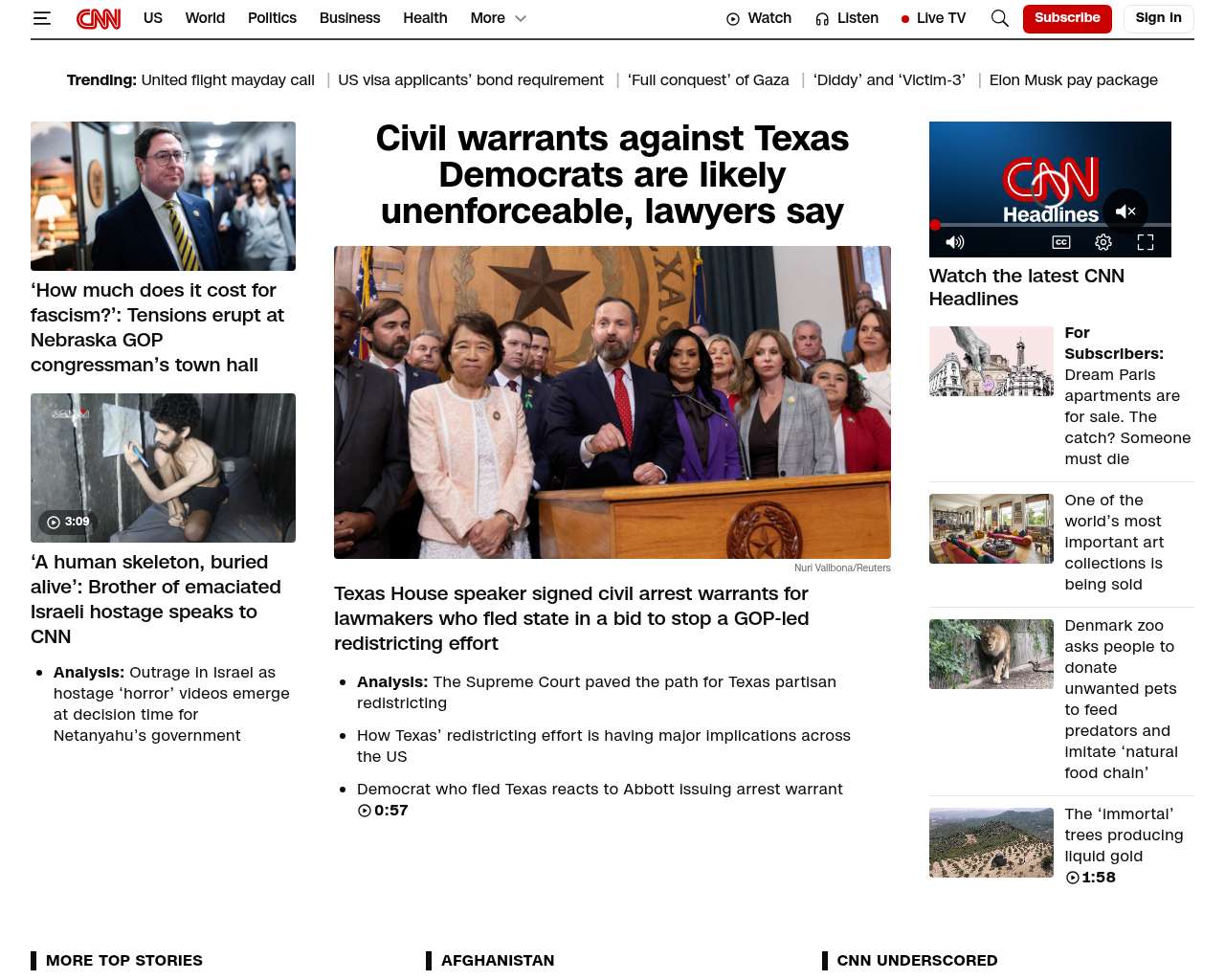The height and width of the screenshot is (980, 1225).
Task: Open Texas House speaker signed warrants story
Action: (x=571, y=618)
